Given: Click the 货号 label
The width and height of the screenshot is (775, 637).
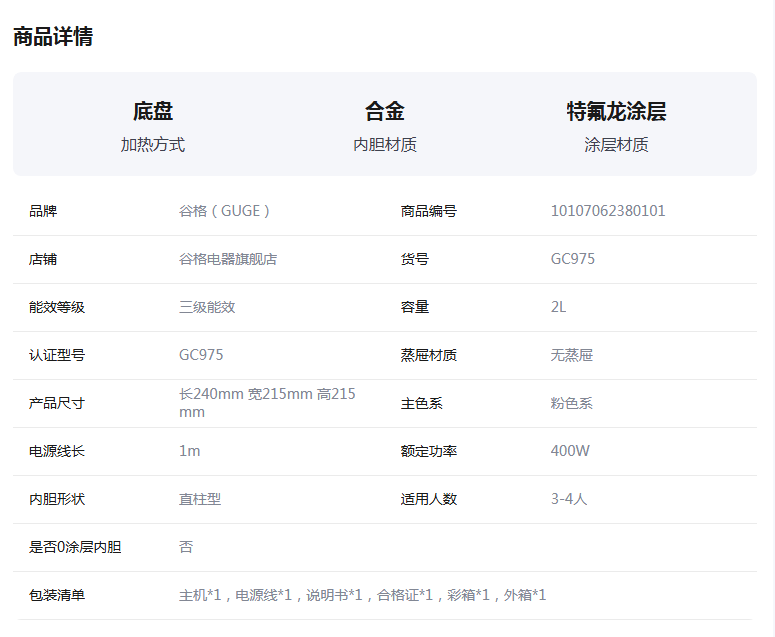Looking at the screenshot, I should click(x=415, y=259).
